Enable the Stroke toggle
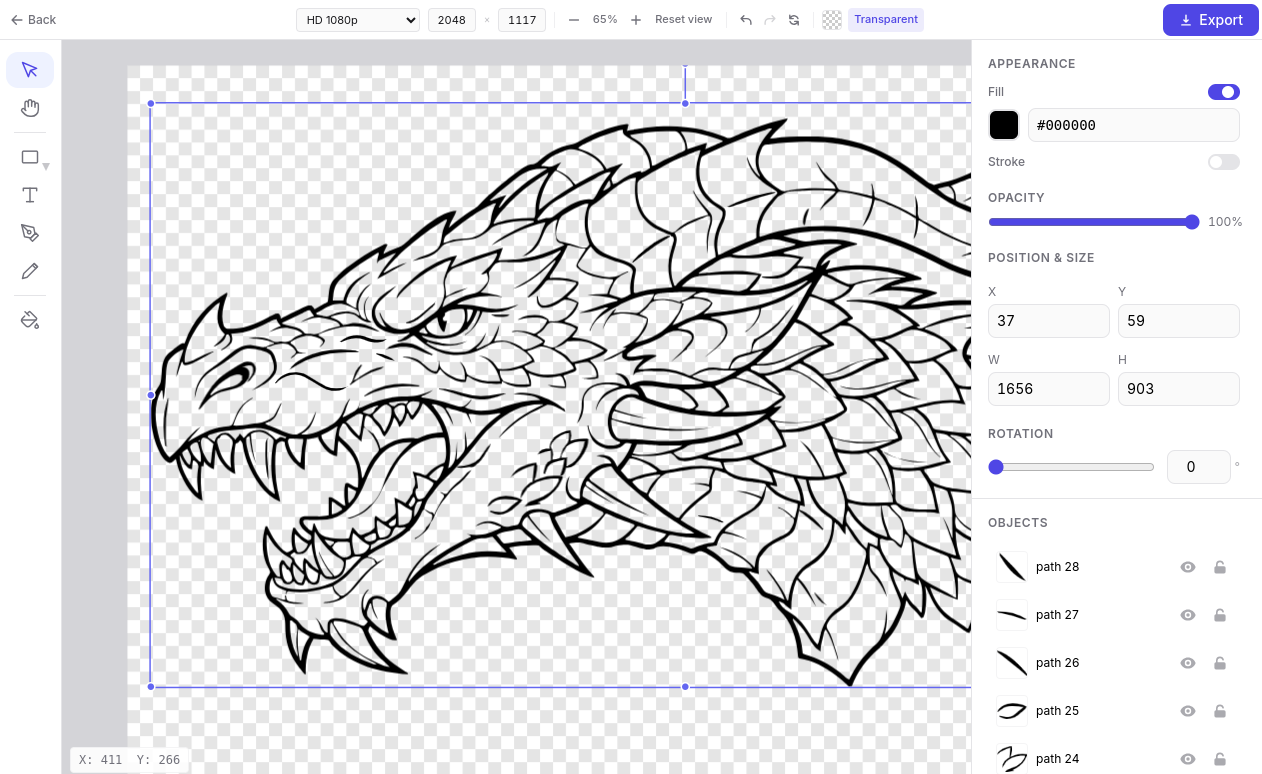 tap(1223, 162)
